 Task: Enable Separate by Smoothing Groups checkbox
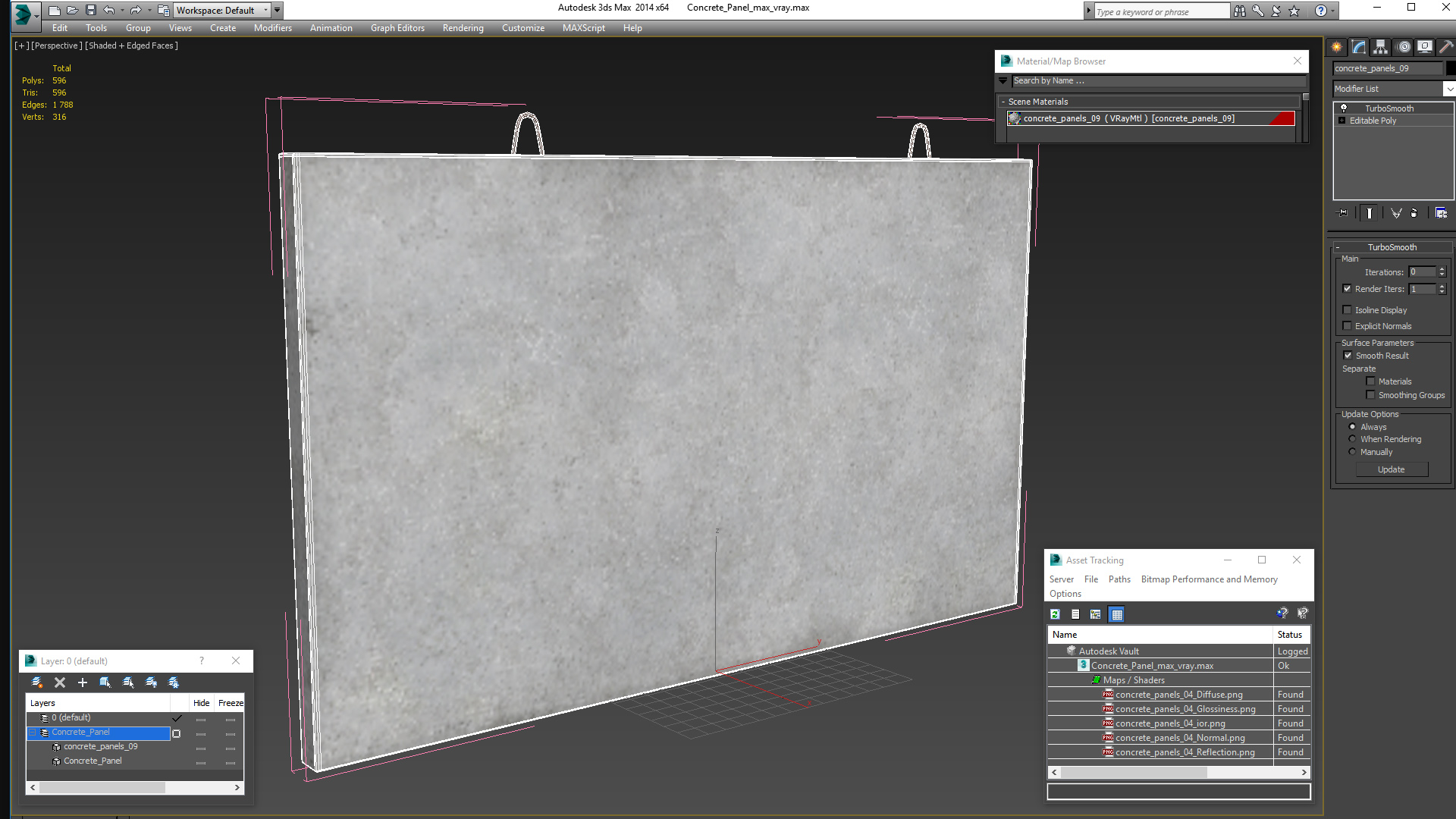1370,394
